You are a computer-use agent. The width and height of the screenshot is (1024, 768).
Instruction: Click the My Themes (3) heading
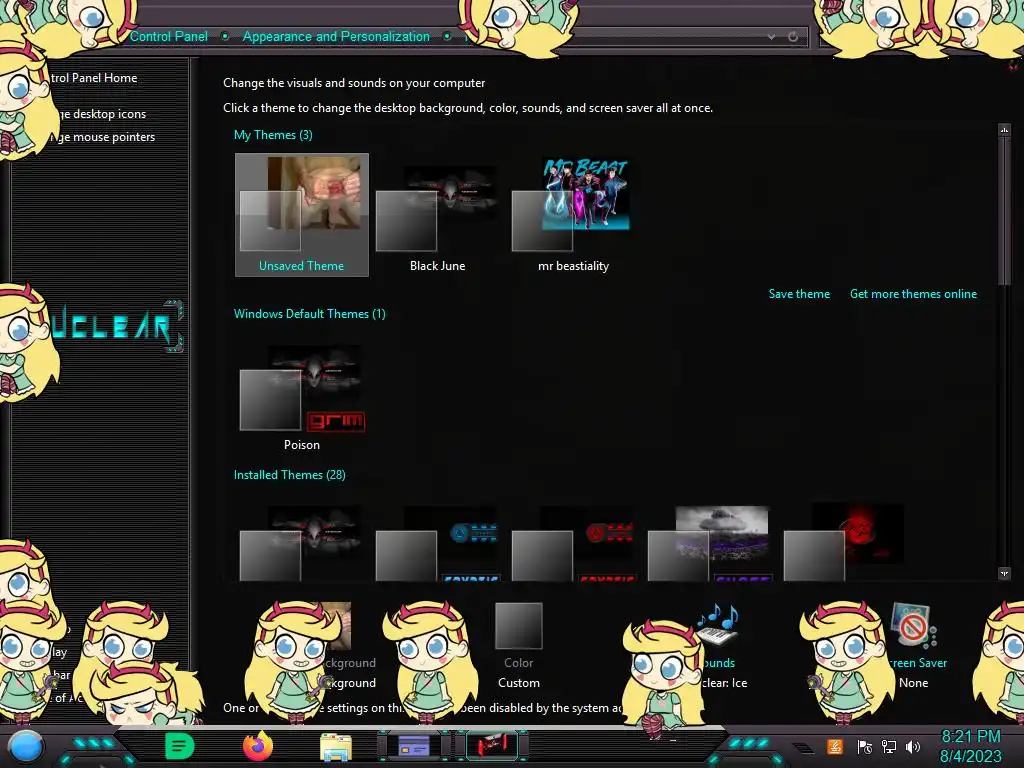point(273,135)
